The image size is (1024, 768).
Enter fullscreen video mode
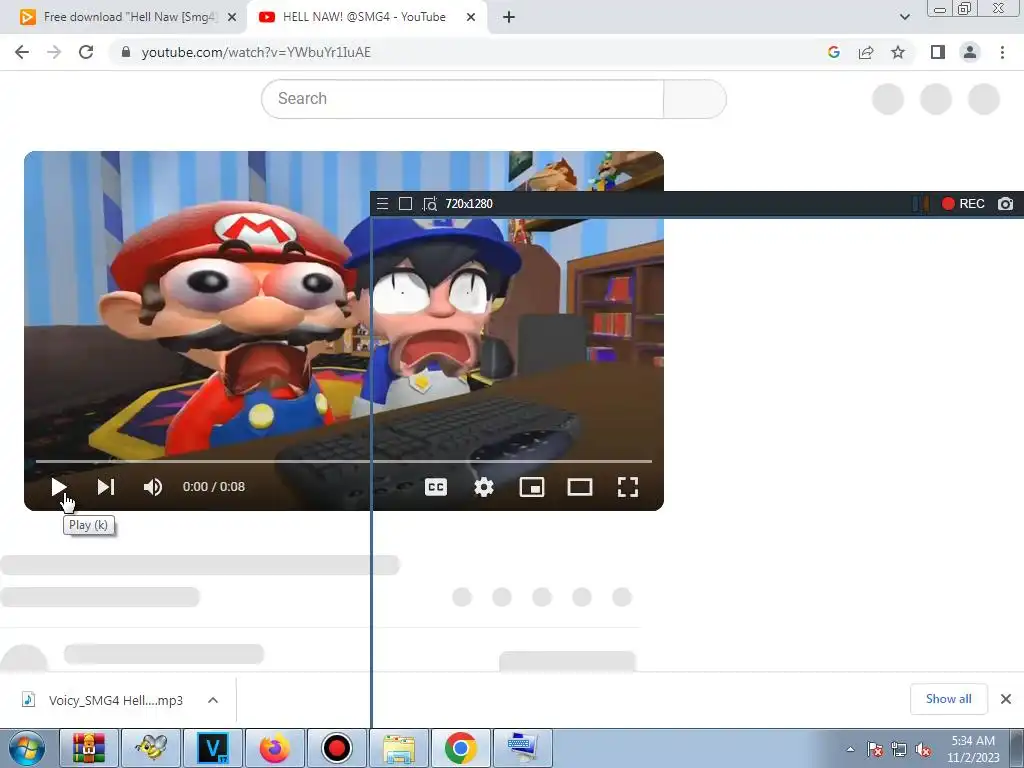[628, 487]
